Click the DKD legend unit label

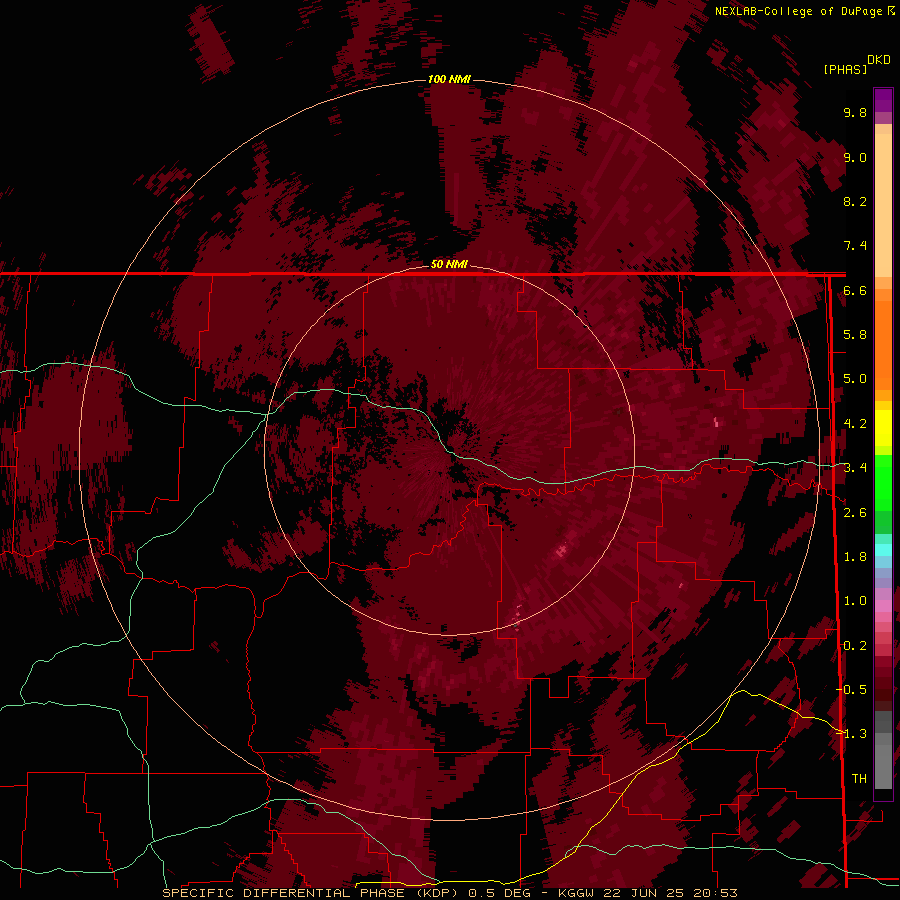point(879,60)
